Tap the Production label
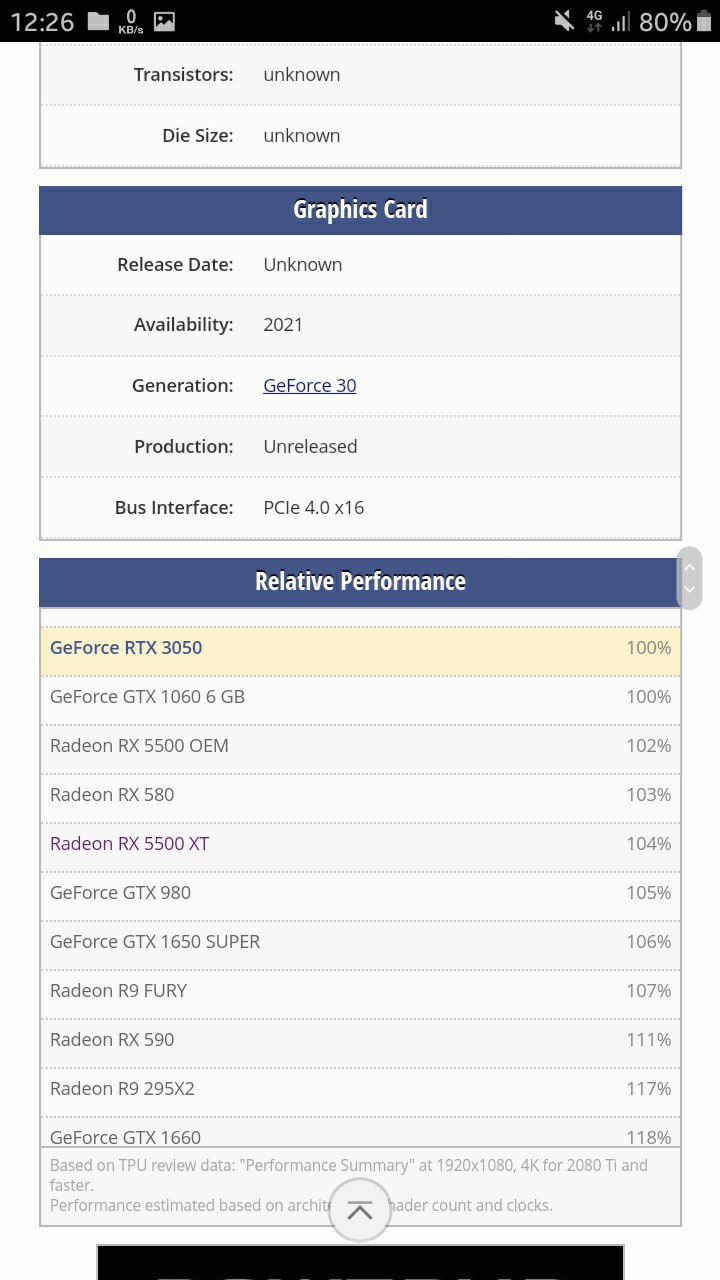 coord(184,446)
